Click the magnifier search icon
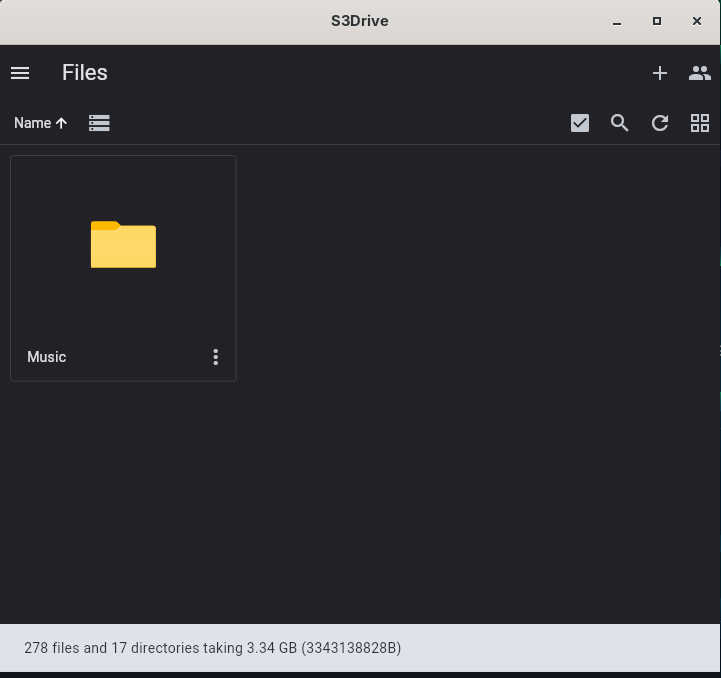The height and width of the screenshot is (678, 721). 620,123
